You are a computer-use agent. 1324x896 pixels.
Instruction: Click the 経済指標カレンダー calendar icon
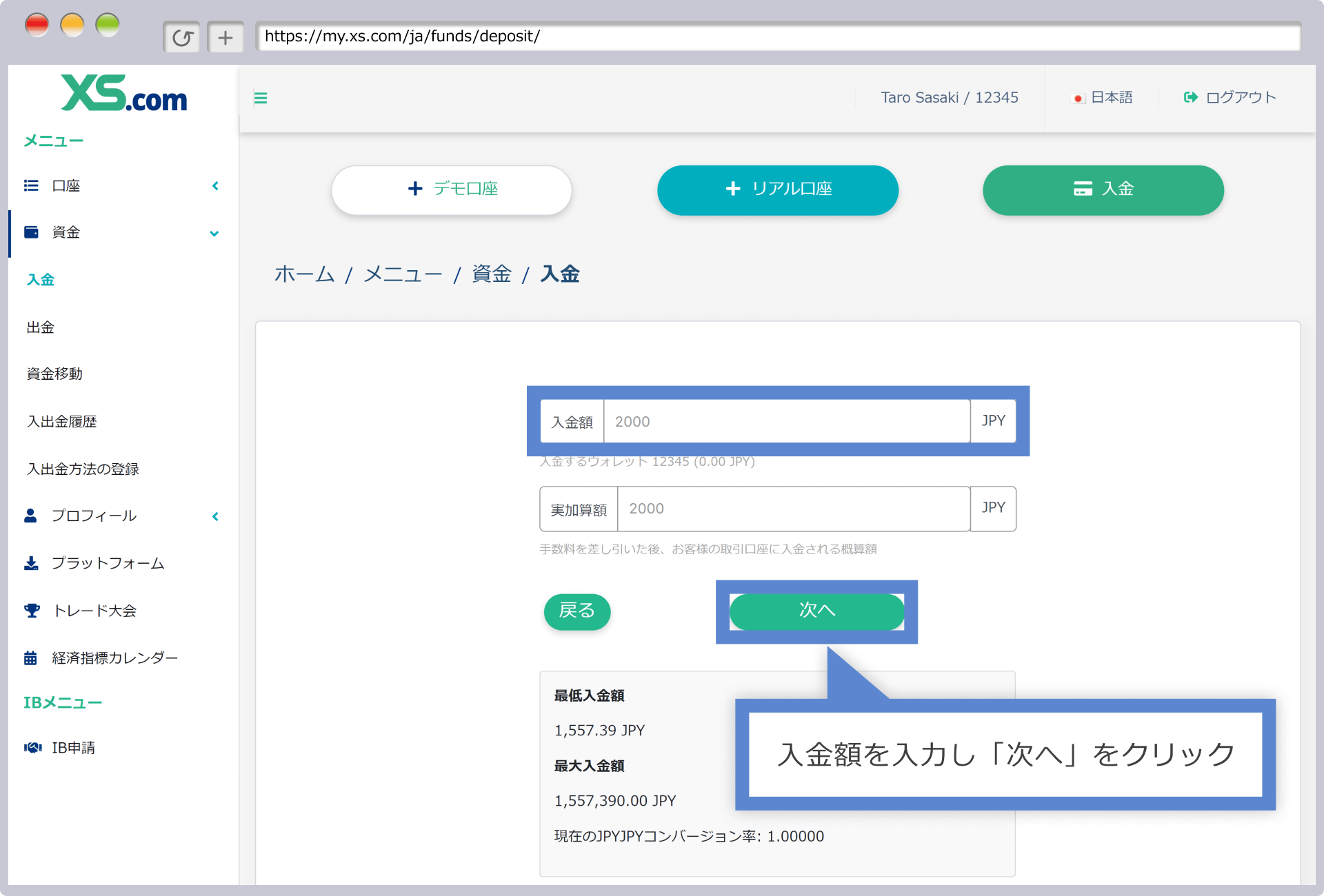(30, 658)
